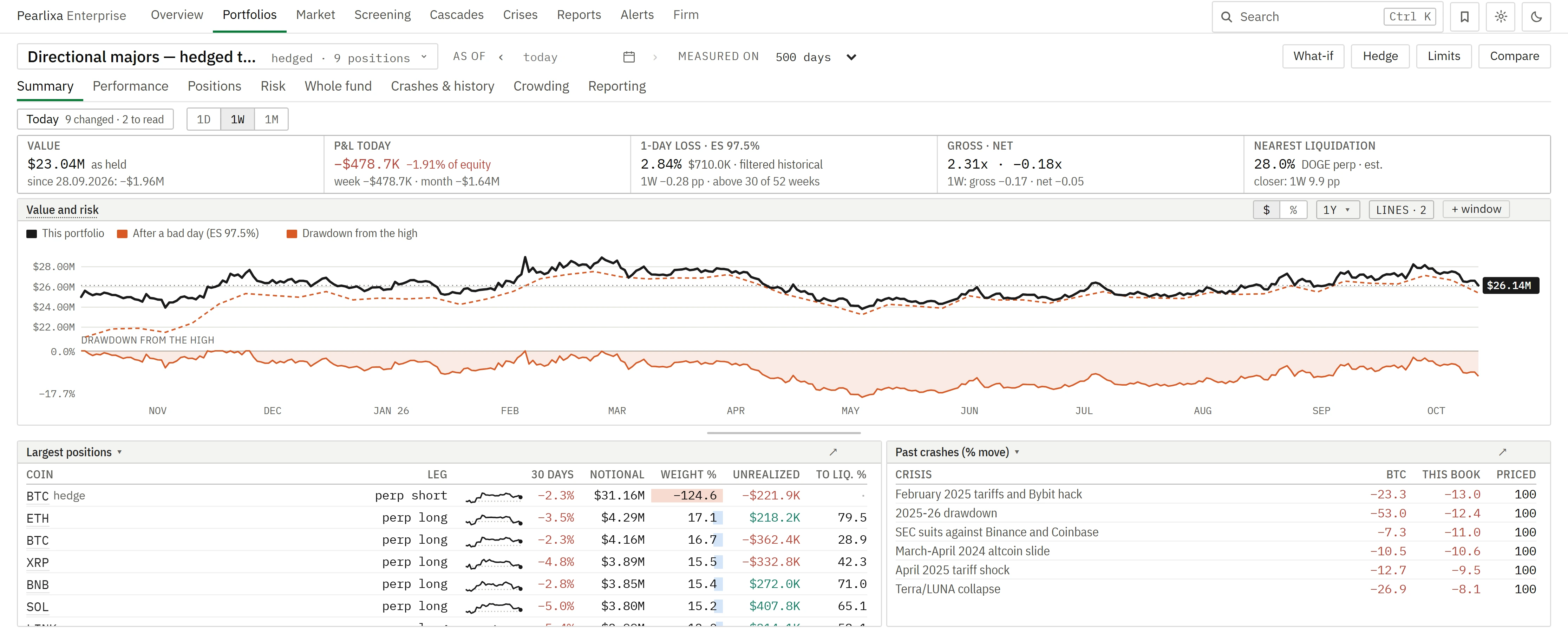This screenshot has height=628, width=1568.
Task: Switch chart to dollar units
Action: tap(1266, 210)
